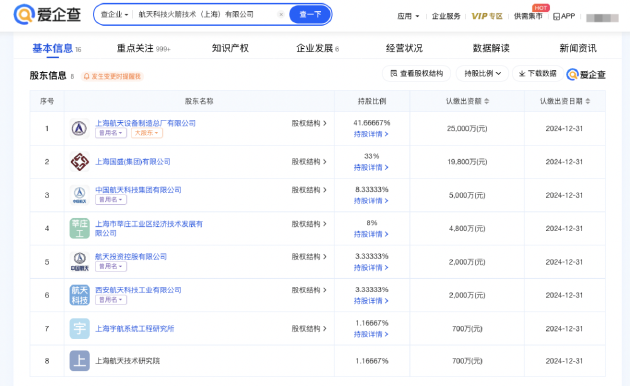Select the 4,800万(元) amount cell
This screenshot has height=386, width=630.
coord(467,229)
